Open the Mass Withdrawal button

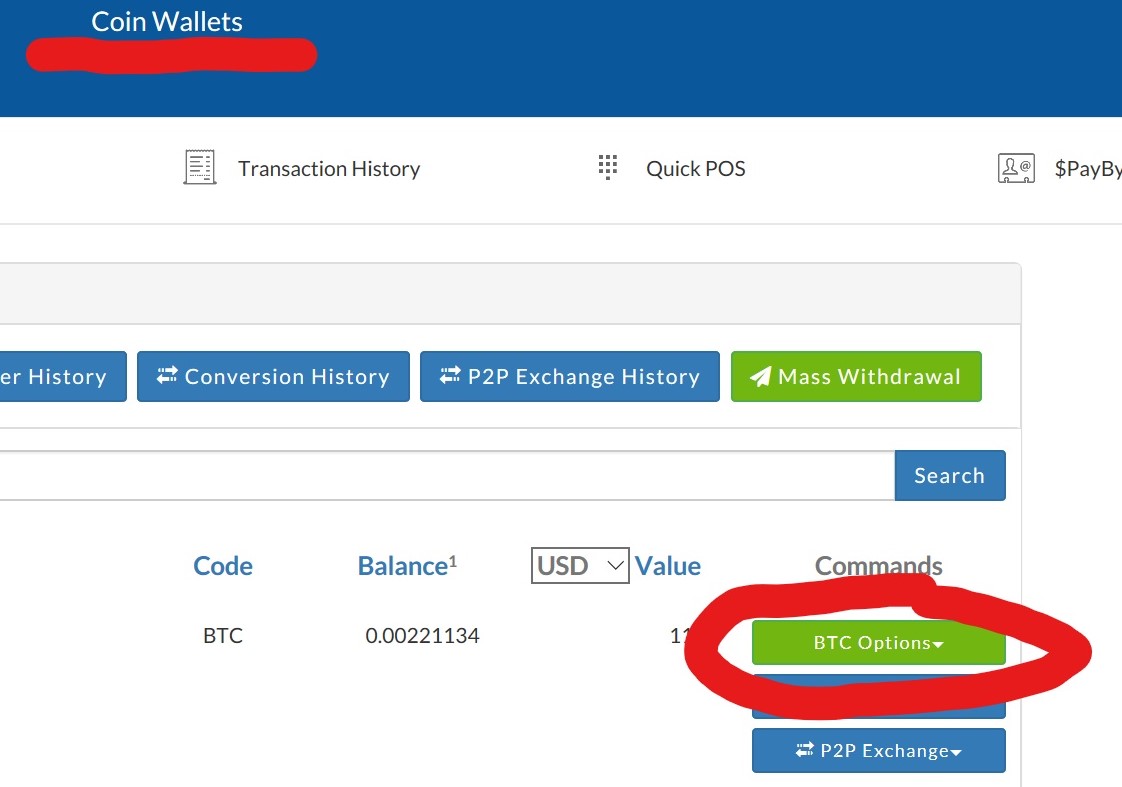856,376
